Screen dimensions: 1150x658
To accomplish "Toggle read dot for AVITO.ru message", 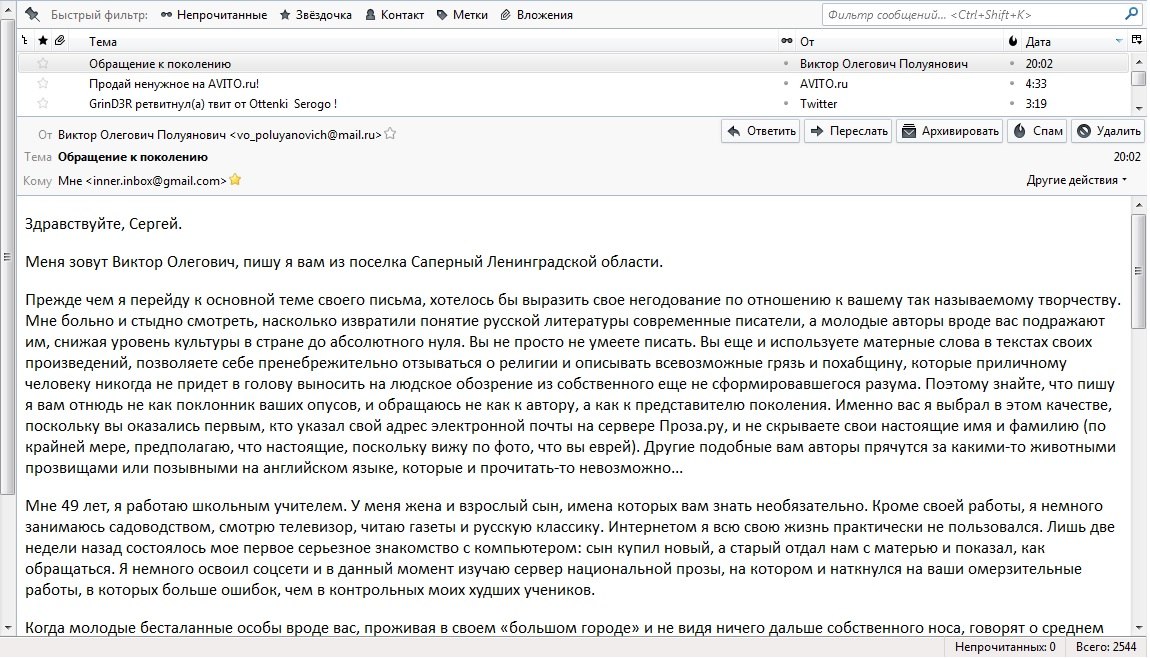I will (786, 84).
